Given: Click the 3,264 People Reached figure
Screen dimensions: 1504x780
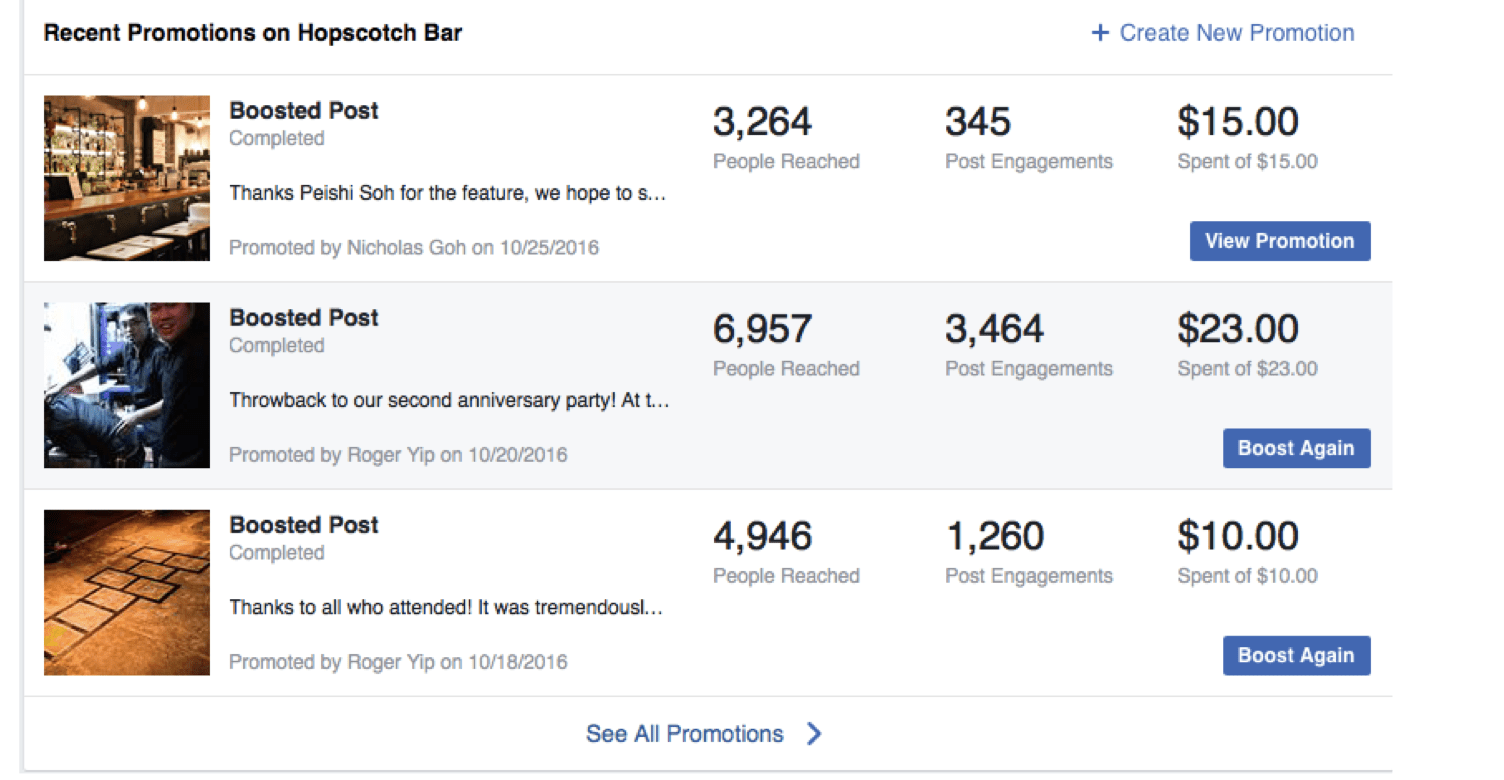Looking at the screenshot, I should [x=762, y=122].
